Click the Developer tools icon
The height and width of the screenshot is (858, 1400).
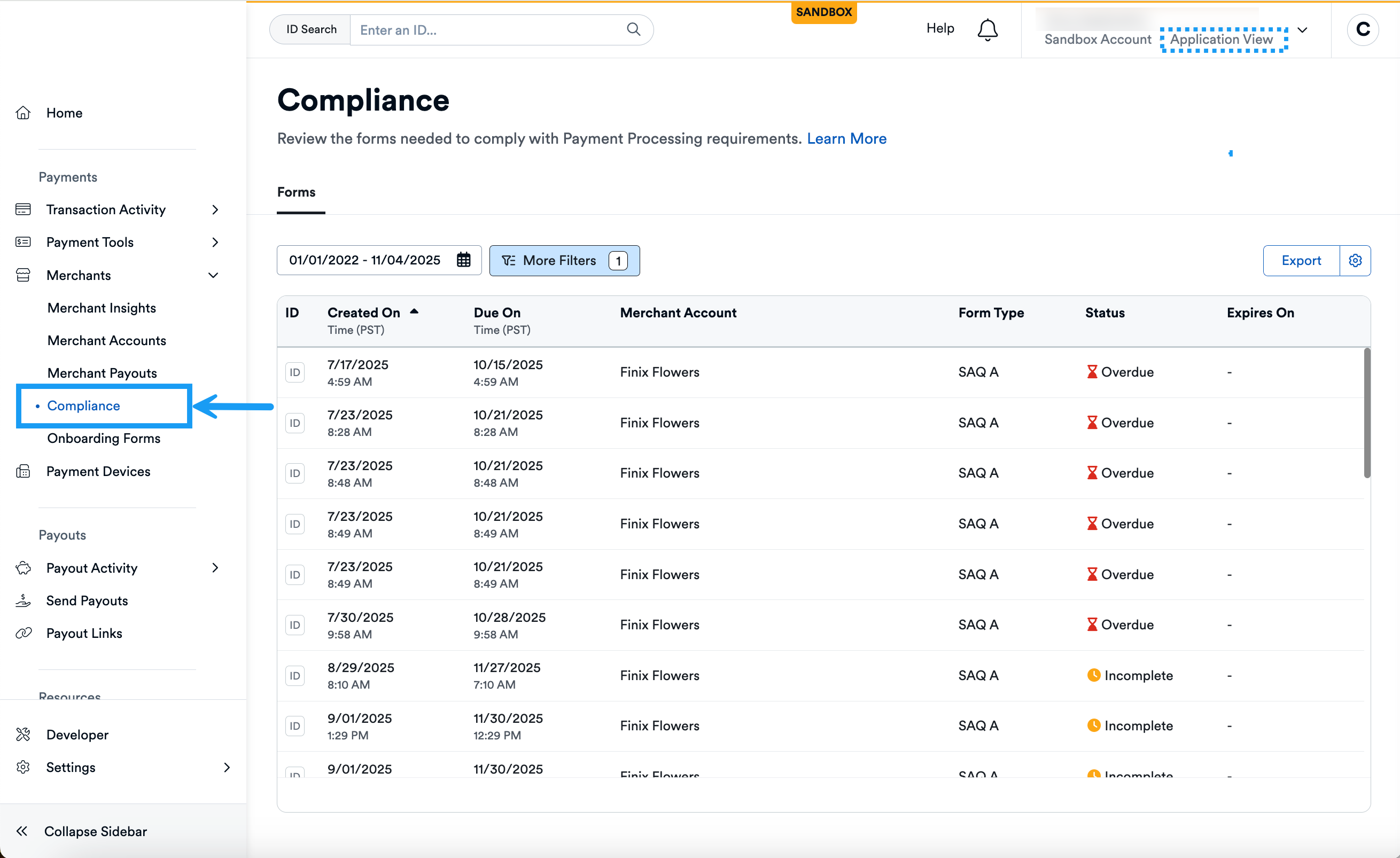pyautogui.click(x=24, y=734)
